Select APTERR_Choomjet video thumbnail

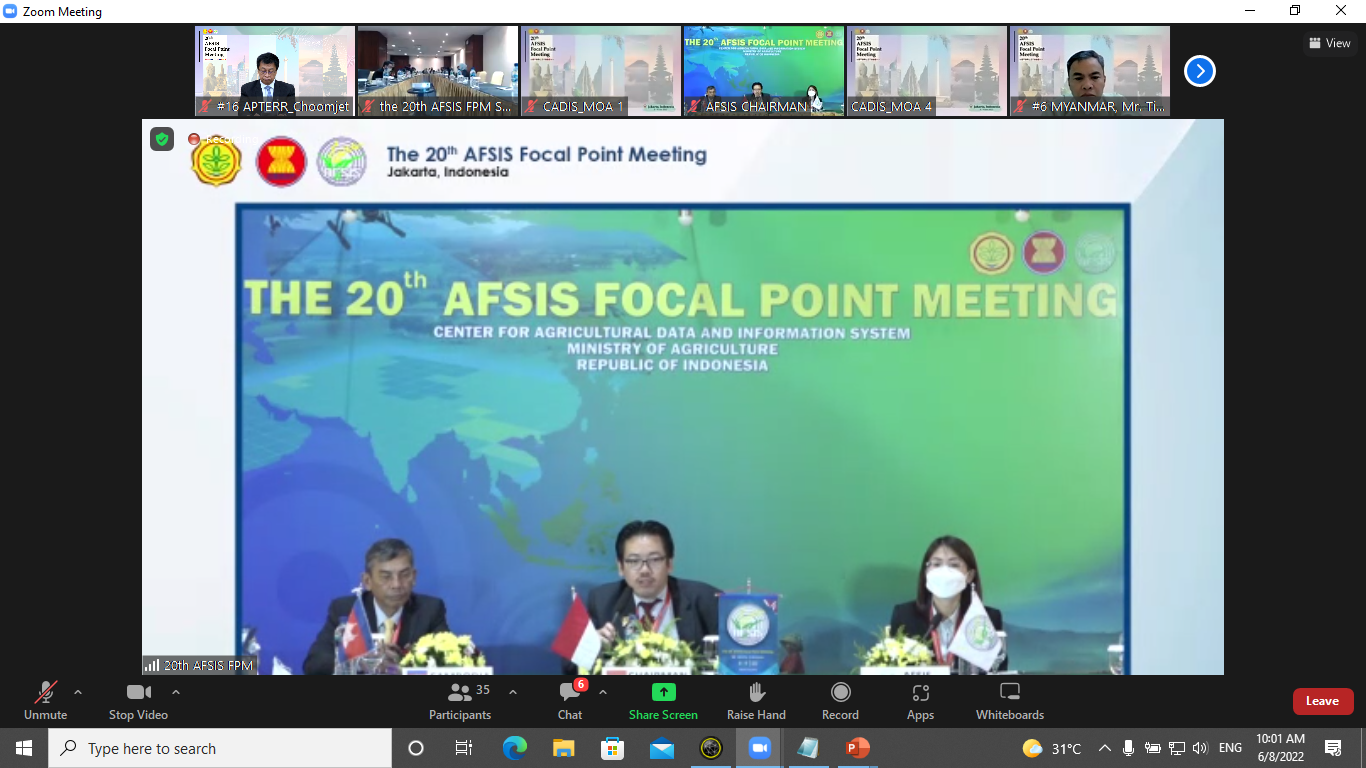point(275,70)
